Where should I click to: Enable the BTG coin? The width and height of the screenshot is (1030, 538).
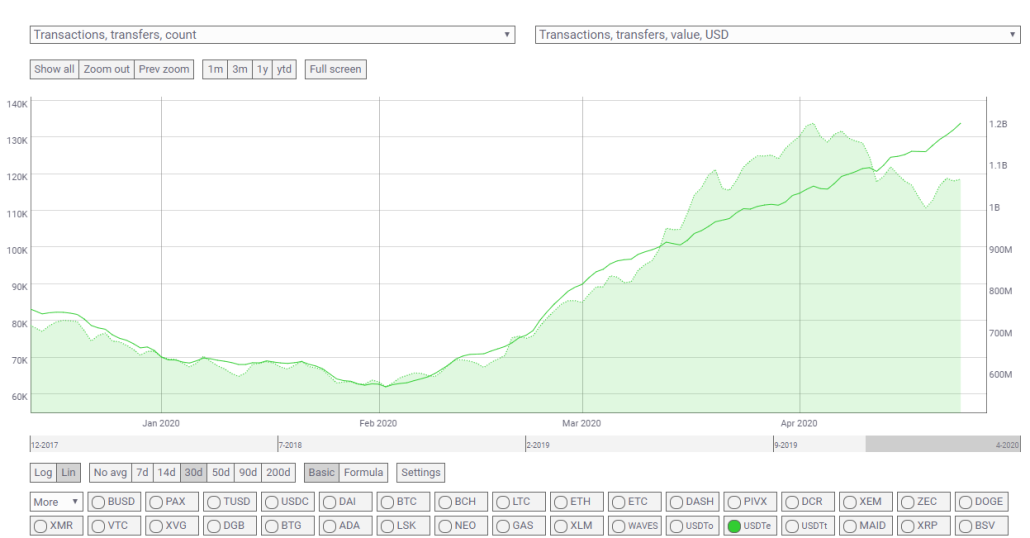click(x=288, y=526)
